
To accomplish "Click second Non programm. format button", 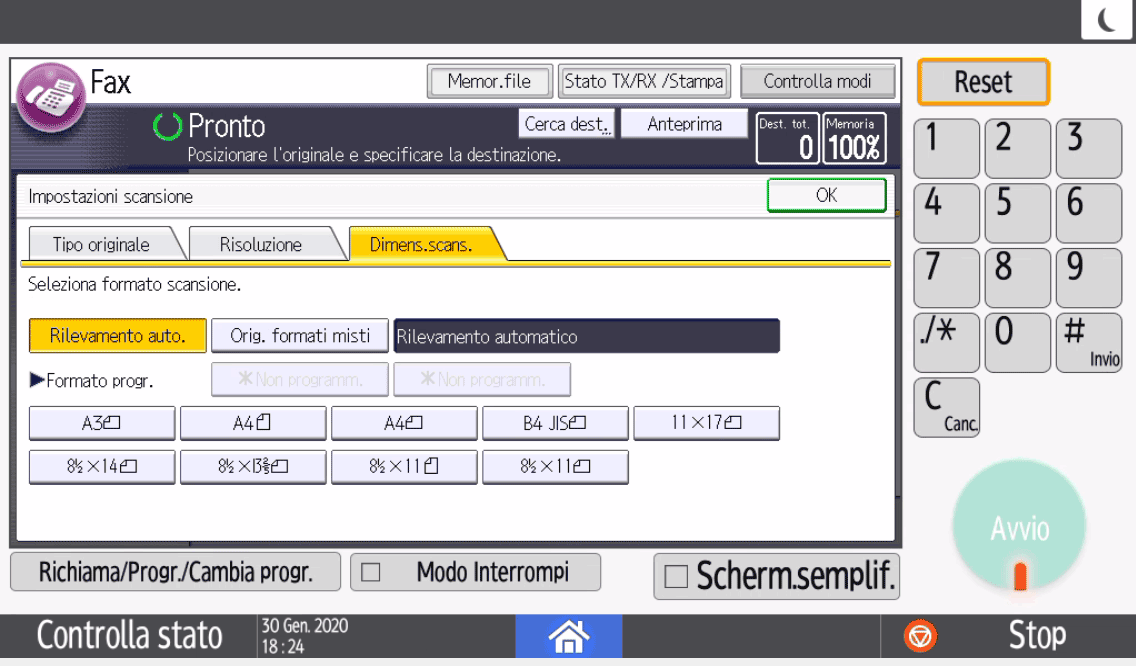I will pyautogui.click(x=482, y=380).
